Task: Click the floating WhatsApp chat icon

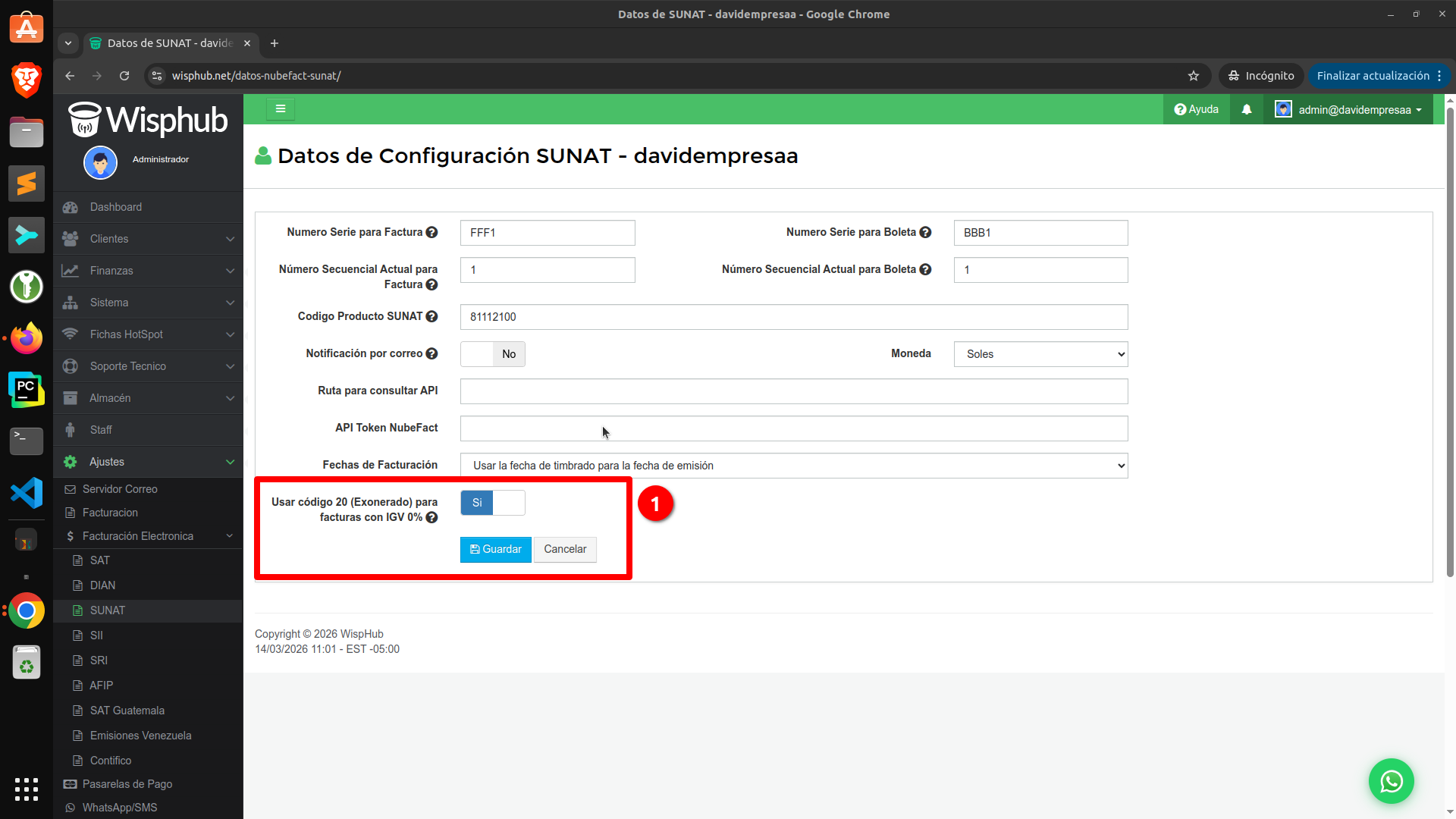Action: [1391, 781]
